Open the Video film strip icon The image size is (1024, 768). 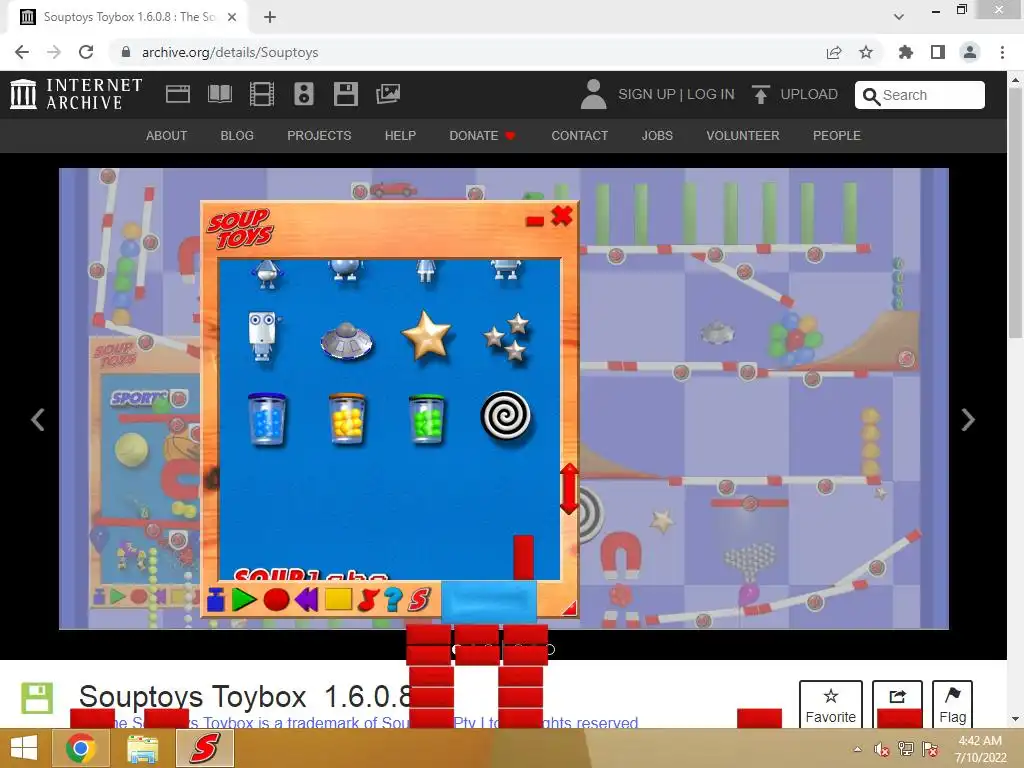click(x=262, y=94)
